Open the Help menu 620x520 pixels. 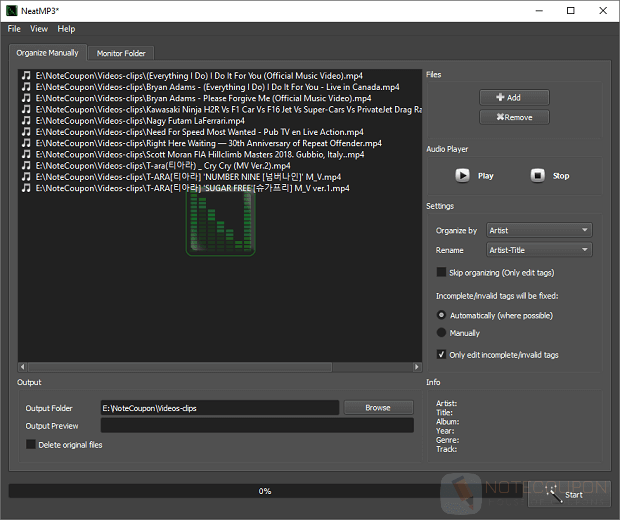point(66,29)
